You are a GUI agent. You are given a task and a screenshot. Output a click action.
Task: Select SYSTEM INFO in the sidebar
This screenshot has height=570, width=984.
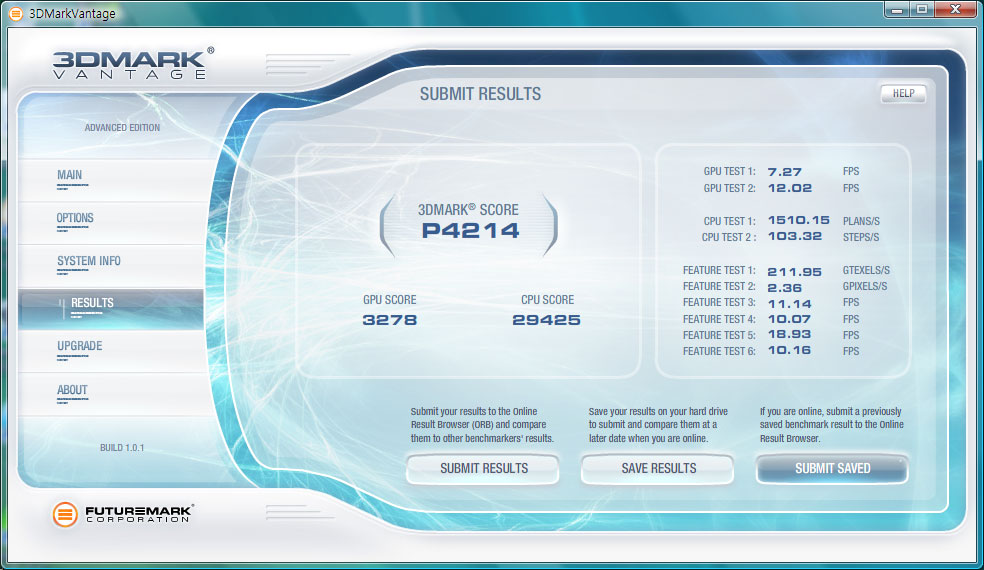(x=88, y=262)
